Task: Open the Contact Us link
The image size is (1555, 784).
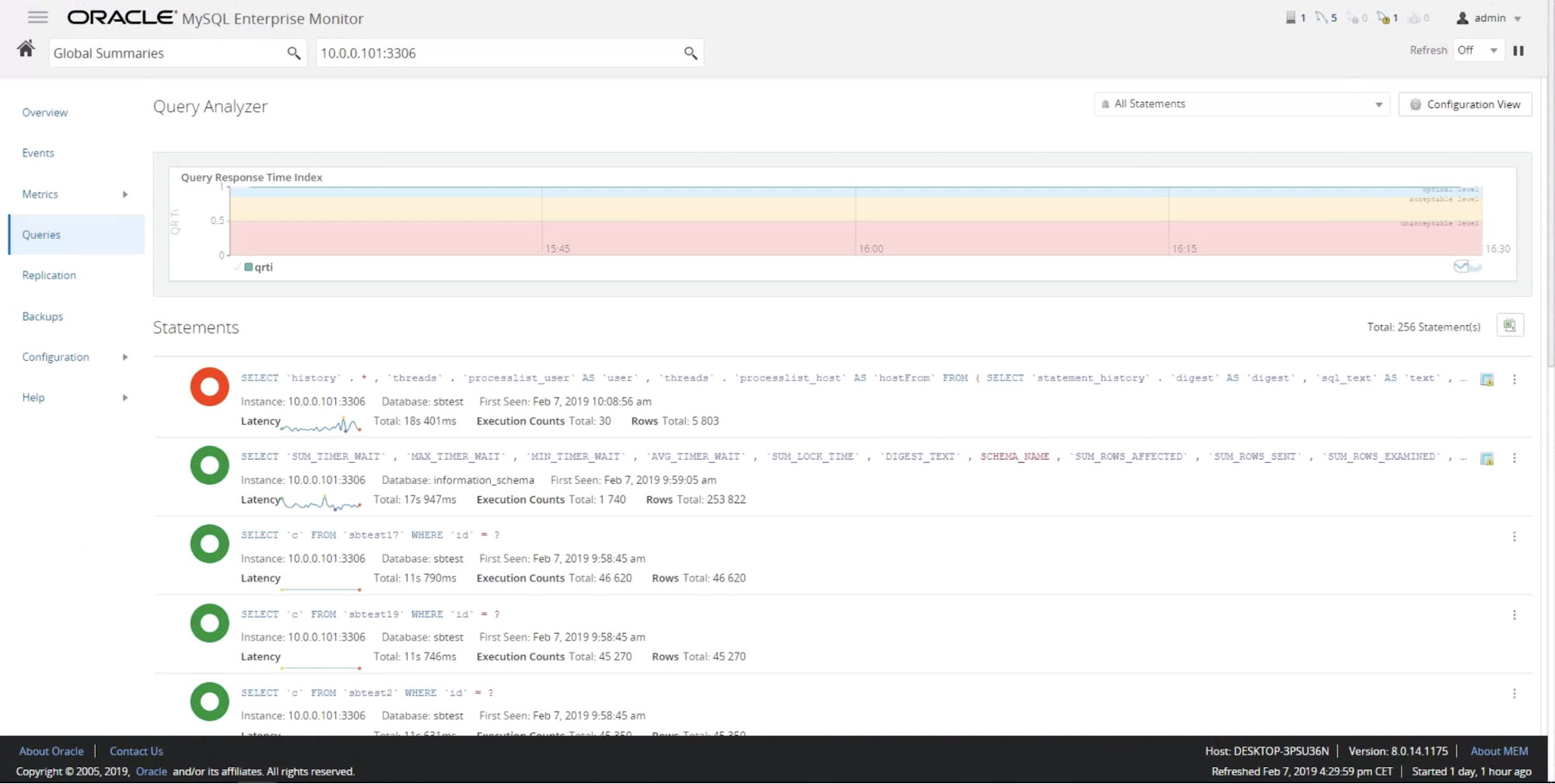Action: (136, 751)
